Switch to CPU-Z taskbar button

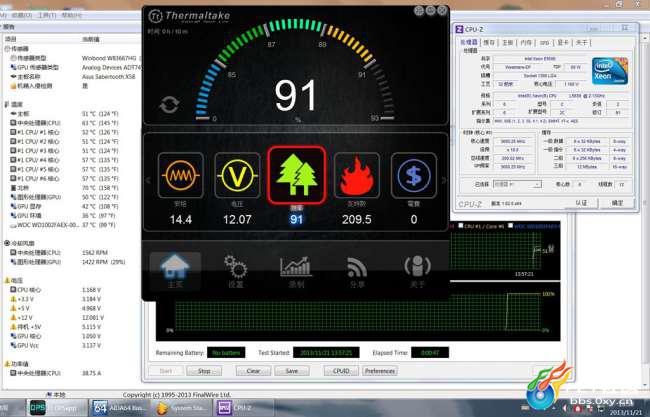245,408
